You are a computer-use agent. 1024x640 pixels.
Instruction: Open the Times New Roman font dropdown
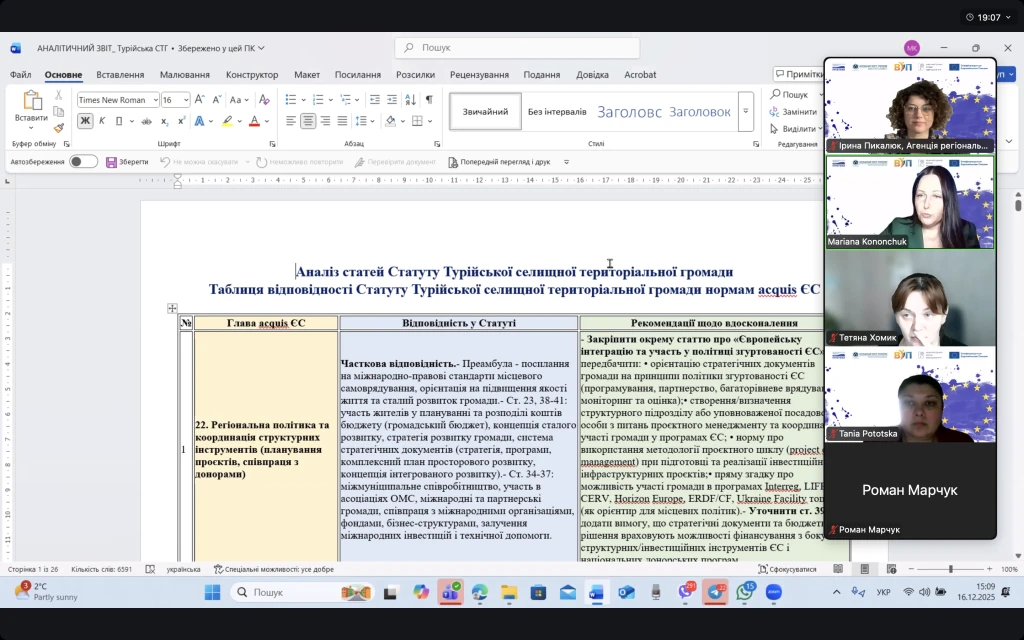point(118,100)
